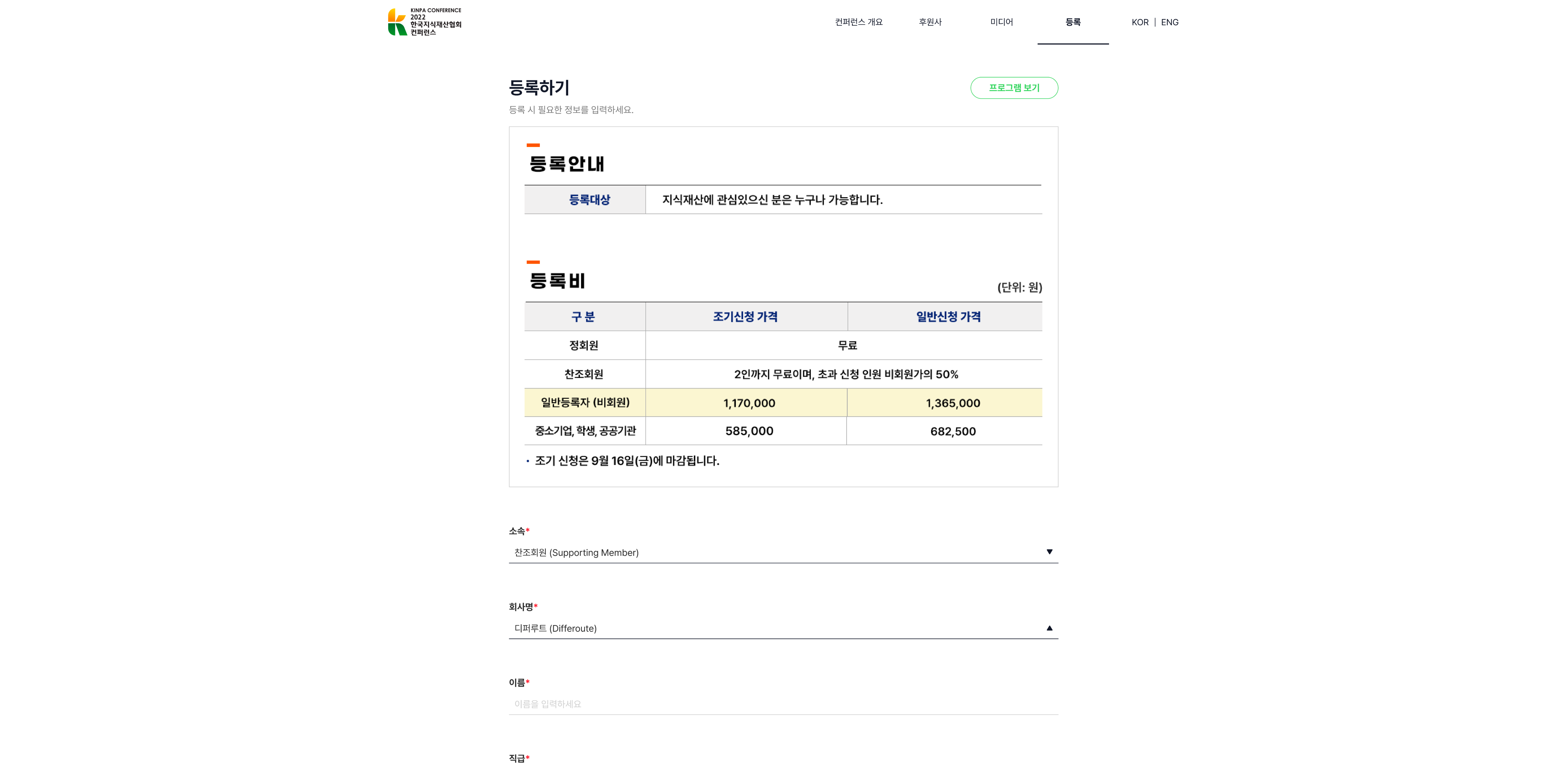The image size is (1568, 769).
Task: Click the 682,500 price cell
Action: click(x=953, y=431)
